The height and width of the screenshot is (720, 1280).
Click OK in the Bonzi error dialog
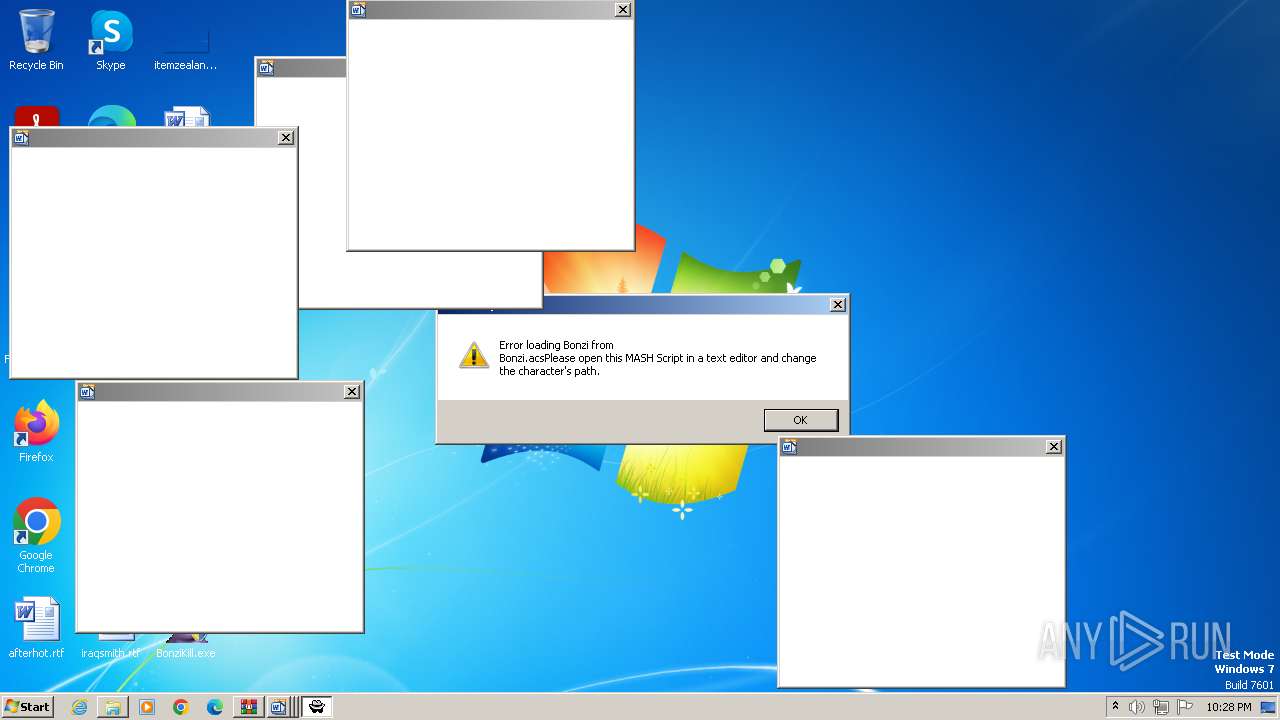coord(800,420)
